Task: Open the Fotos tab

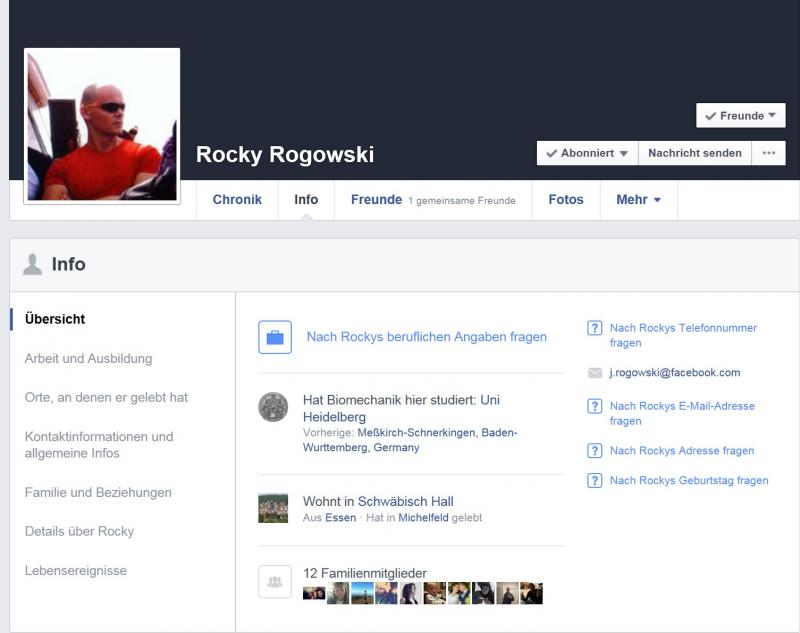Action: tap(565, 200)
